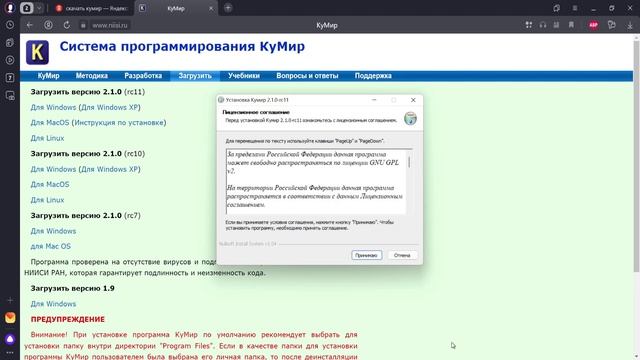
Task: Open the Yandex home button in toolbar
Action: pyautogui.click(x=48, y=25)
